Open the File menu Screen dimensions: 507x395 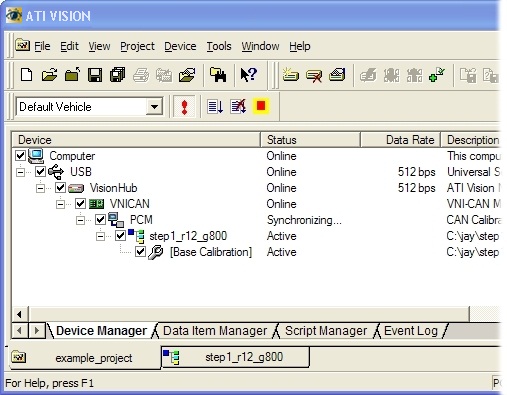coord(42,46)
